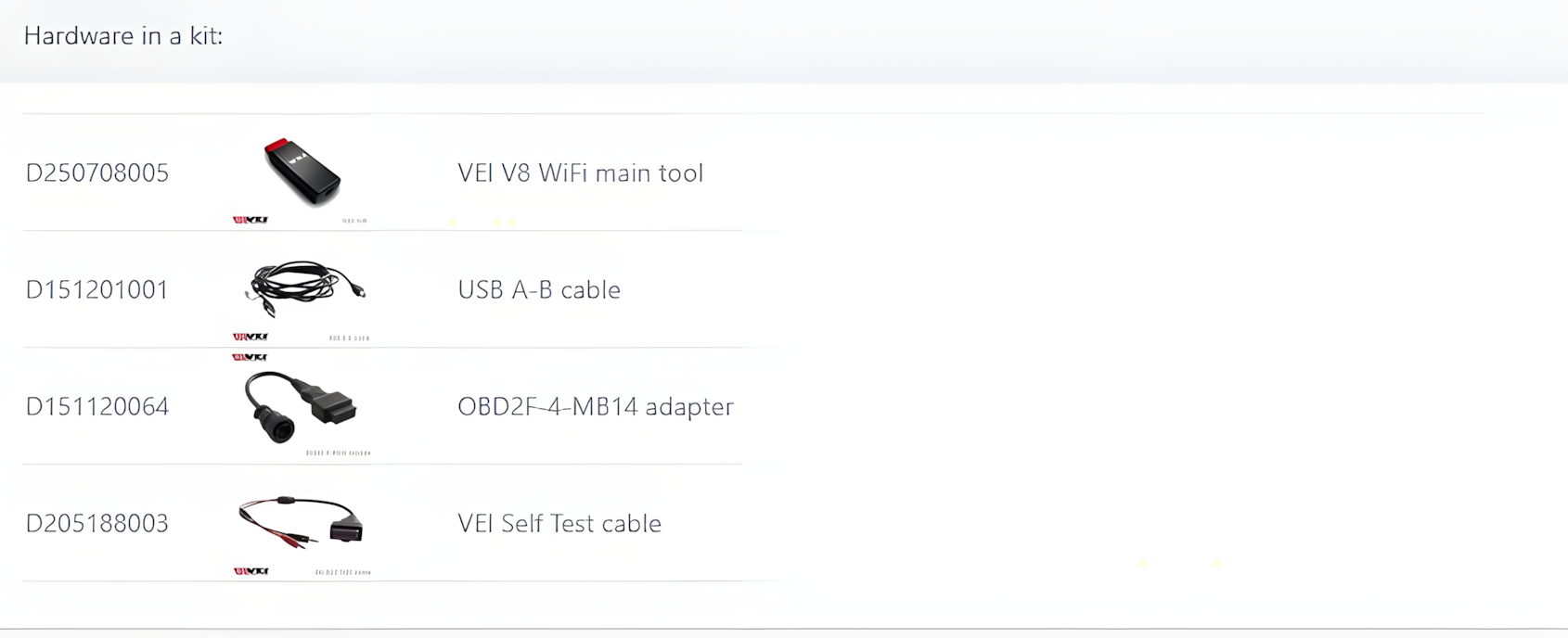1568x638 pixels.
Task: Click small caption under Self Test cable image
Action: click(343, 572)
